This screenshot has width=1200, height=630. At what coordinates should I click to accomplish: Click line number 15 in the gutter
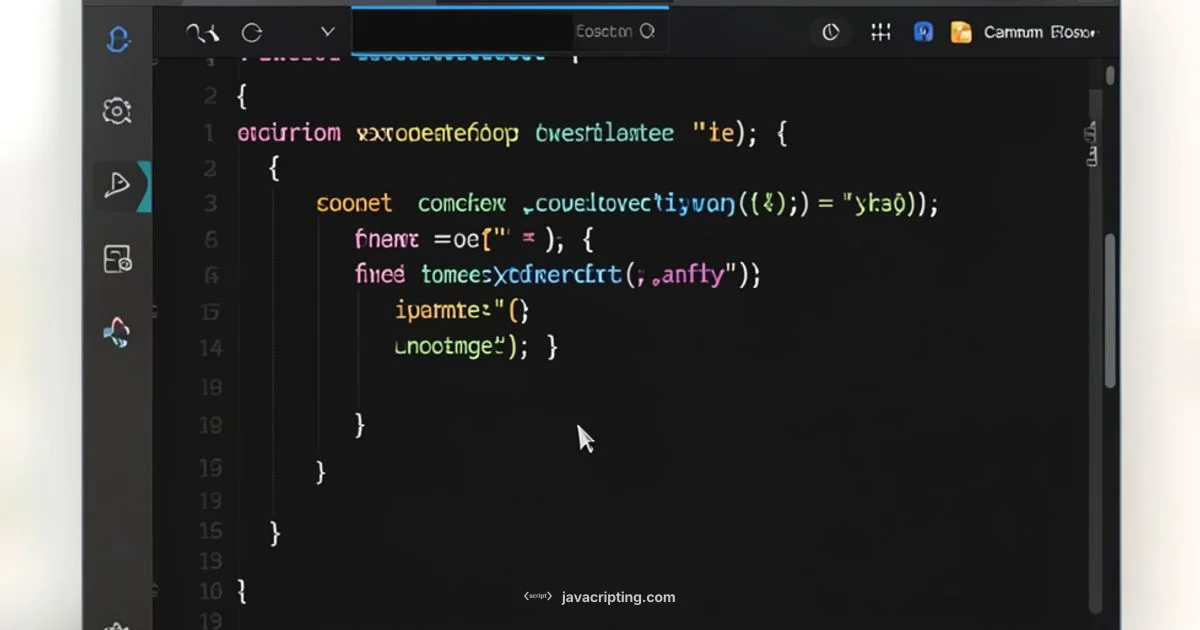point(210,531)
